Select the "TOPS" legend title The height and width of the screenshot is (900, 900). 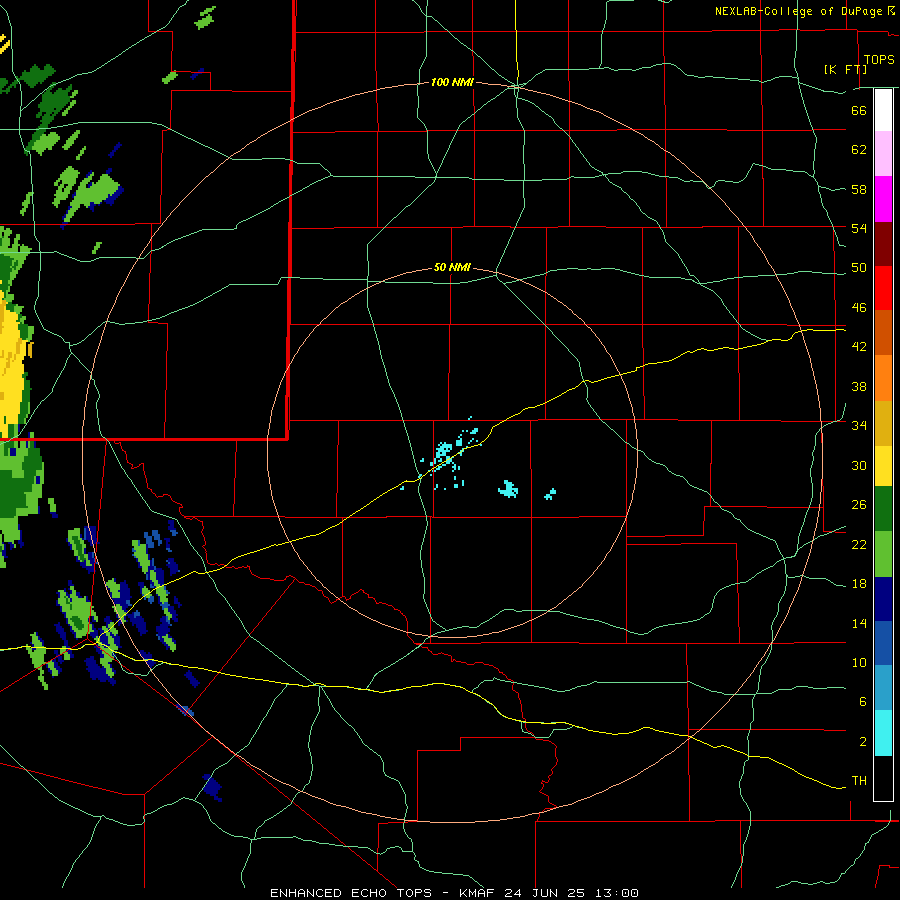click(x=879, y=59)
